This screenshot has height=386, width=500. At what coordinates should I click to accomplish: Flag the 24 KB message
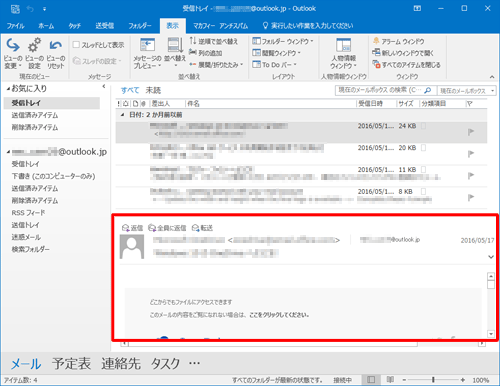click(x=471, y=132)
